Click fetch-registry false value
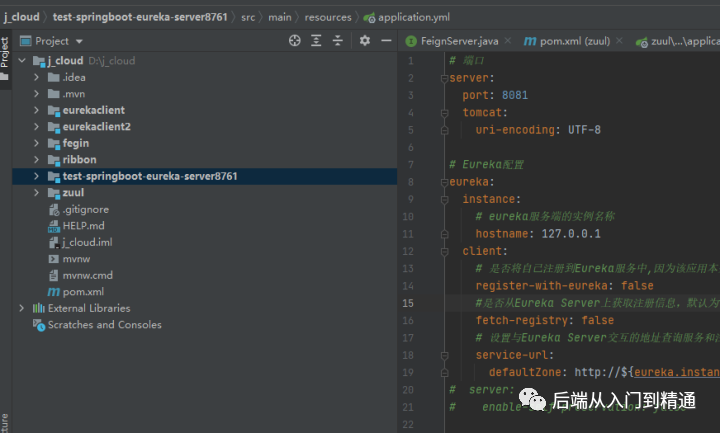The image size is (720, 433). 597,320
